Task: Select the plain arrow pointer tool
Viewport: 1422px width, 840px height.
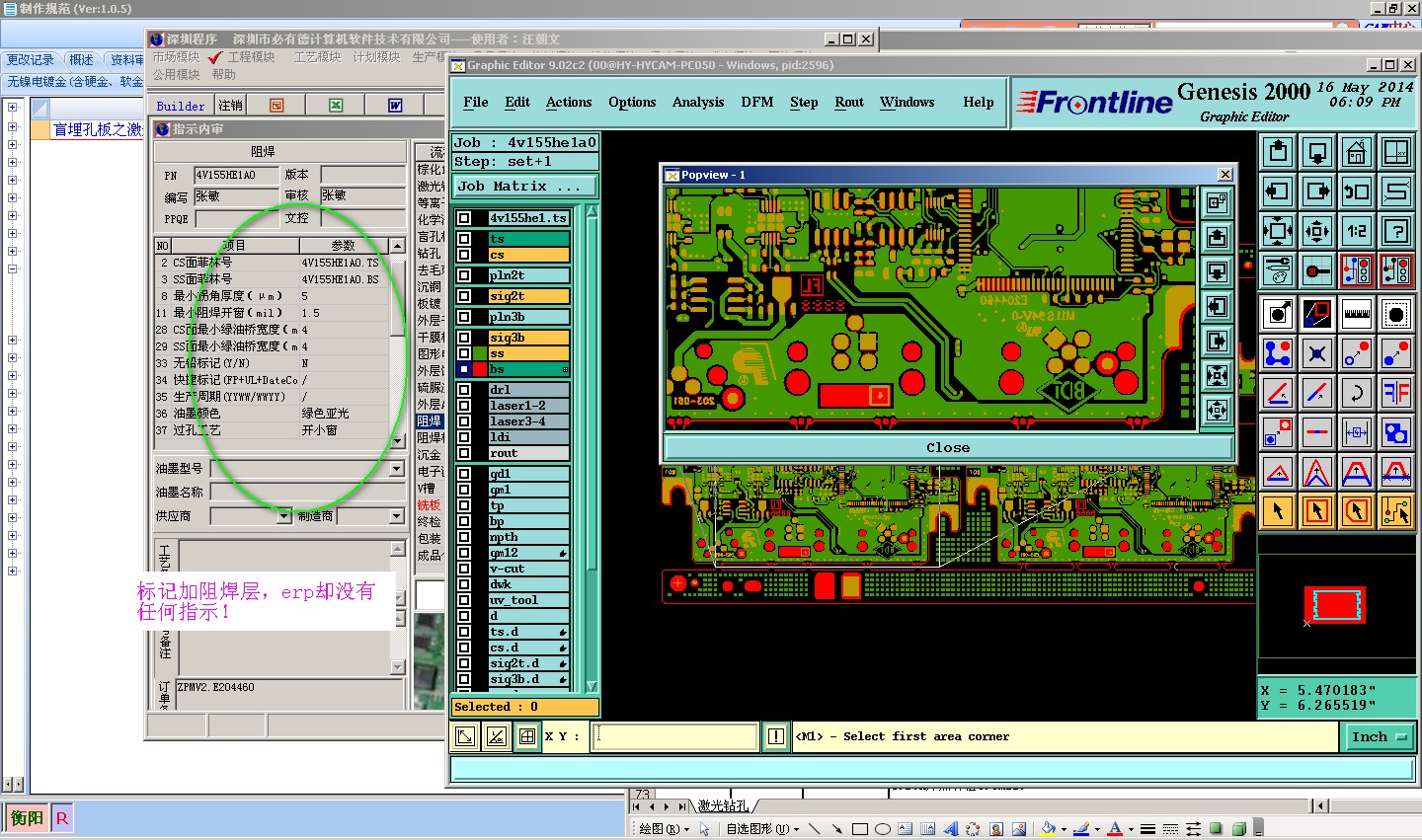Action: (x=1278, y=510)
